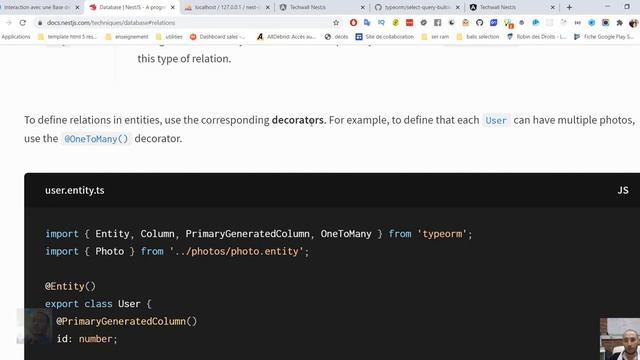Viewport: 640px width, 360px height.
Task: Close the 'Database | NestJS' tab
Action: (173, 7)
